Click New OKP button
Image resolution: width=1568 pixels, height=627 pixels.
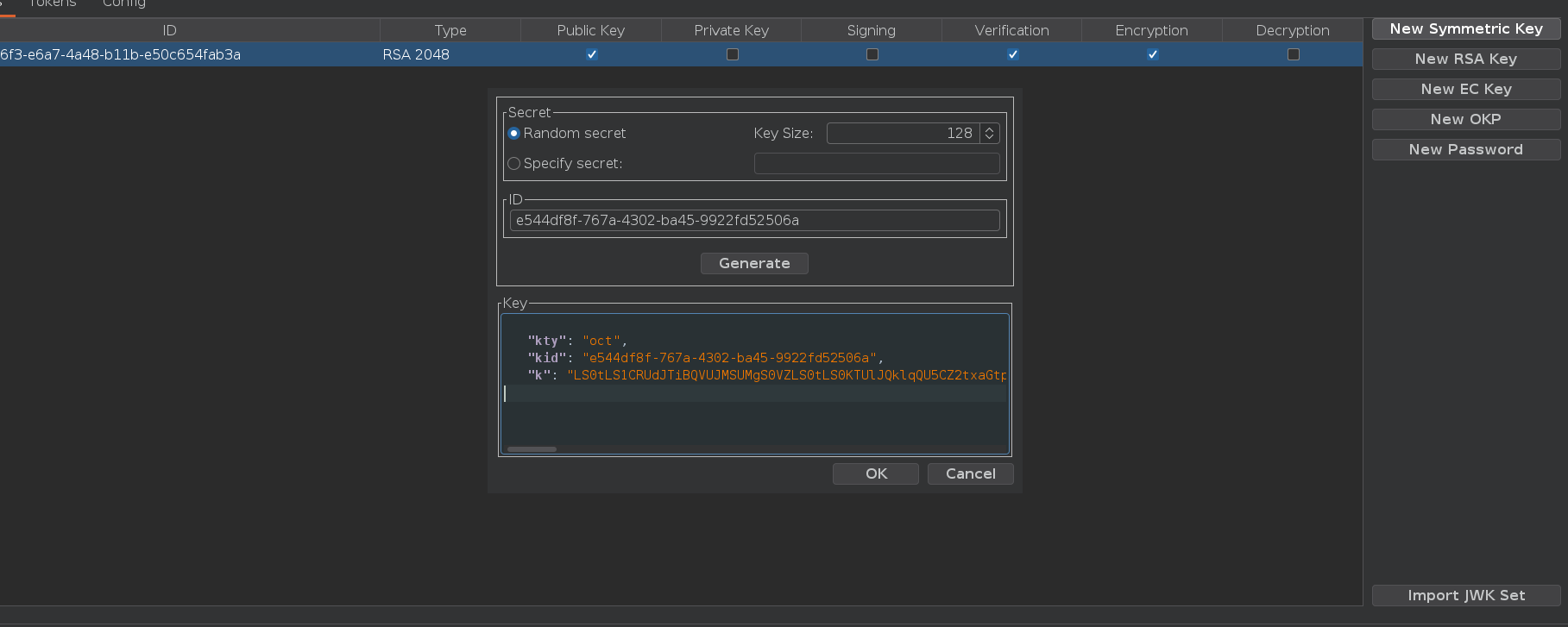(1466, 120)
